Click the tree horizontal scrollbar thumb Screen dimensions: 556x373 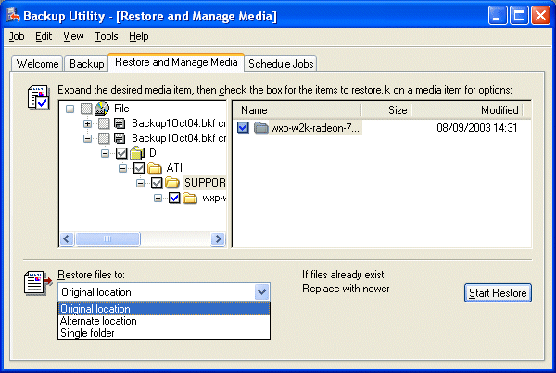107,239
